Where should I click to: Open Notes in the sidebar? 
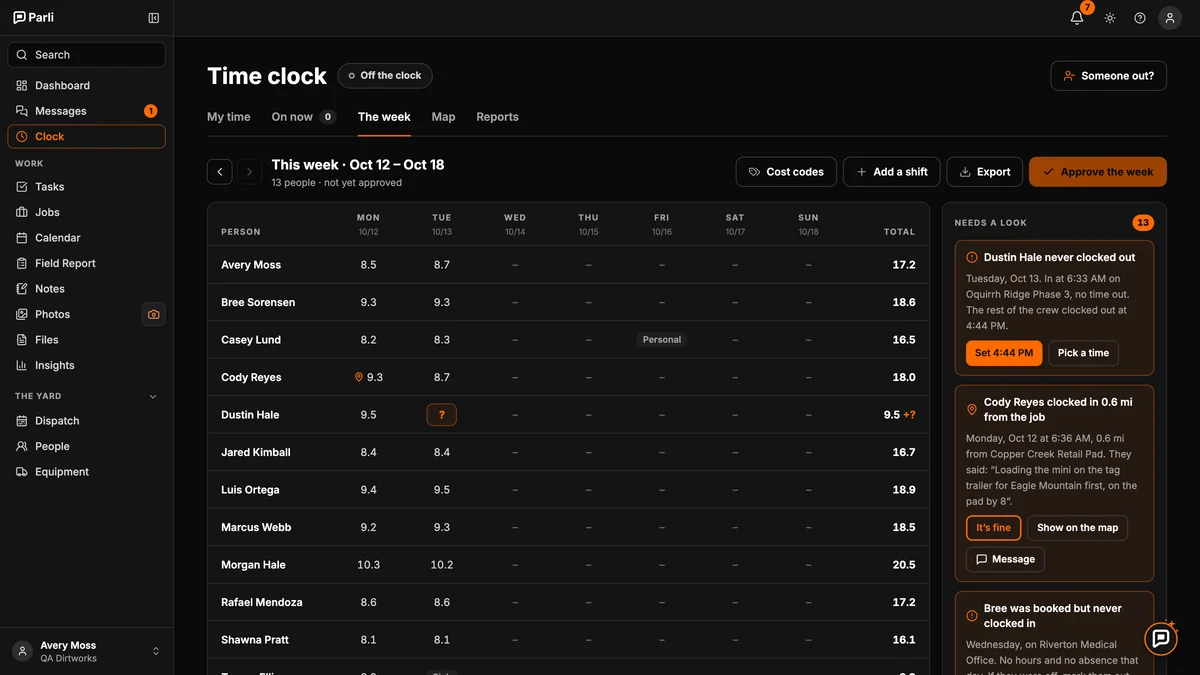[x=87, y=289]
